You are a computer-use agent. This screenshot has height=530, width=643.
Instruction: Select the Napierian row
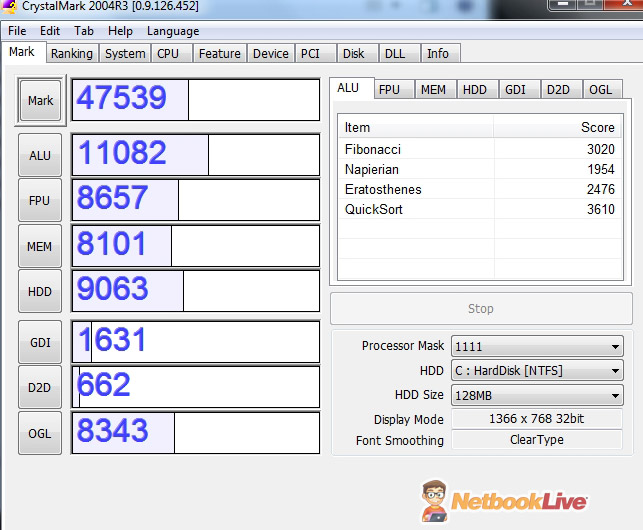[x=480, y=169]
